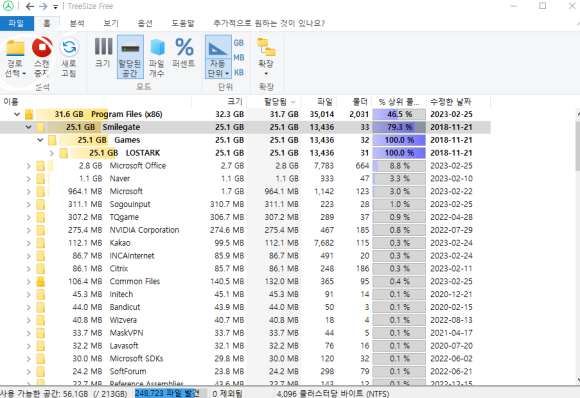580x398 pixels.
Task: Click the Kakao folder icon
Action: [41, 243]
